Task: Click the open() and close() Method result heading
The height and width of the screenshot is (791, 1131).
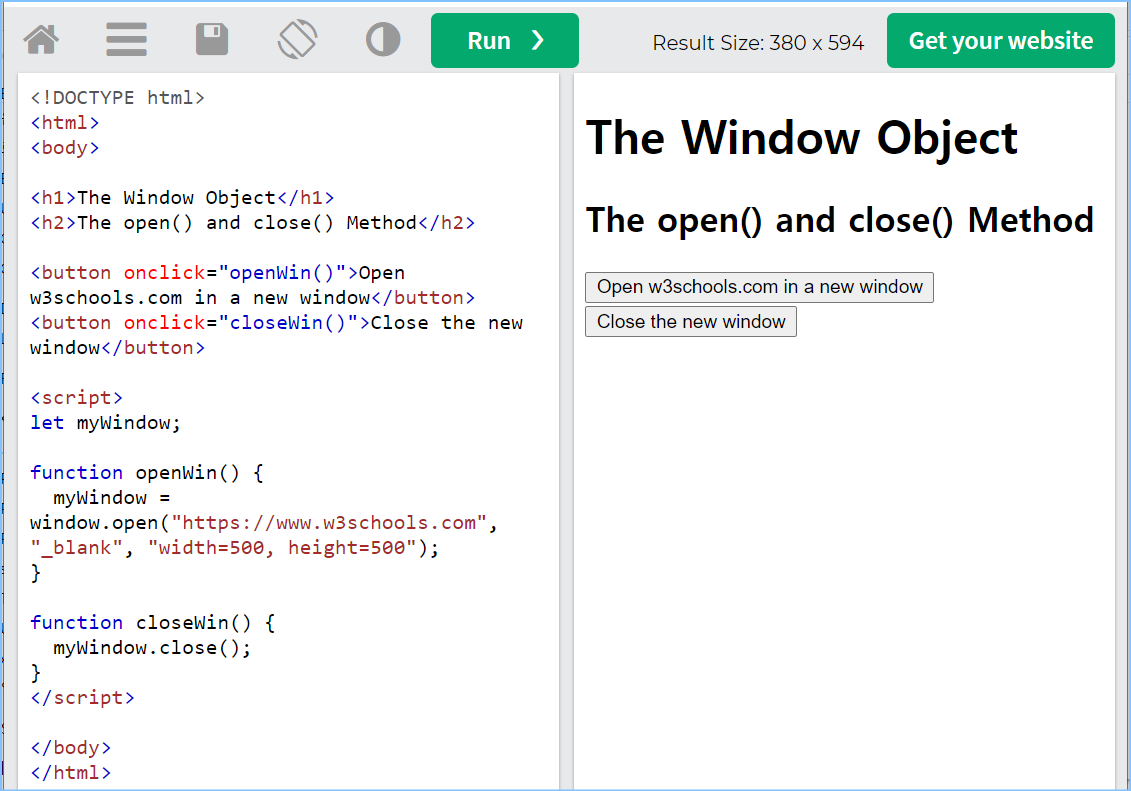Action: pyautogui.click(x=839, y=220)
